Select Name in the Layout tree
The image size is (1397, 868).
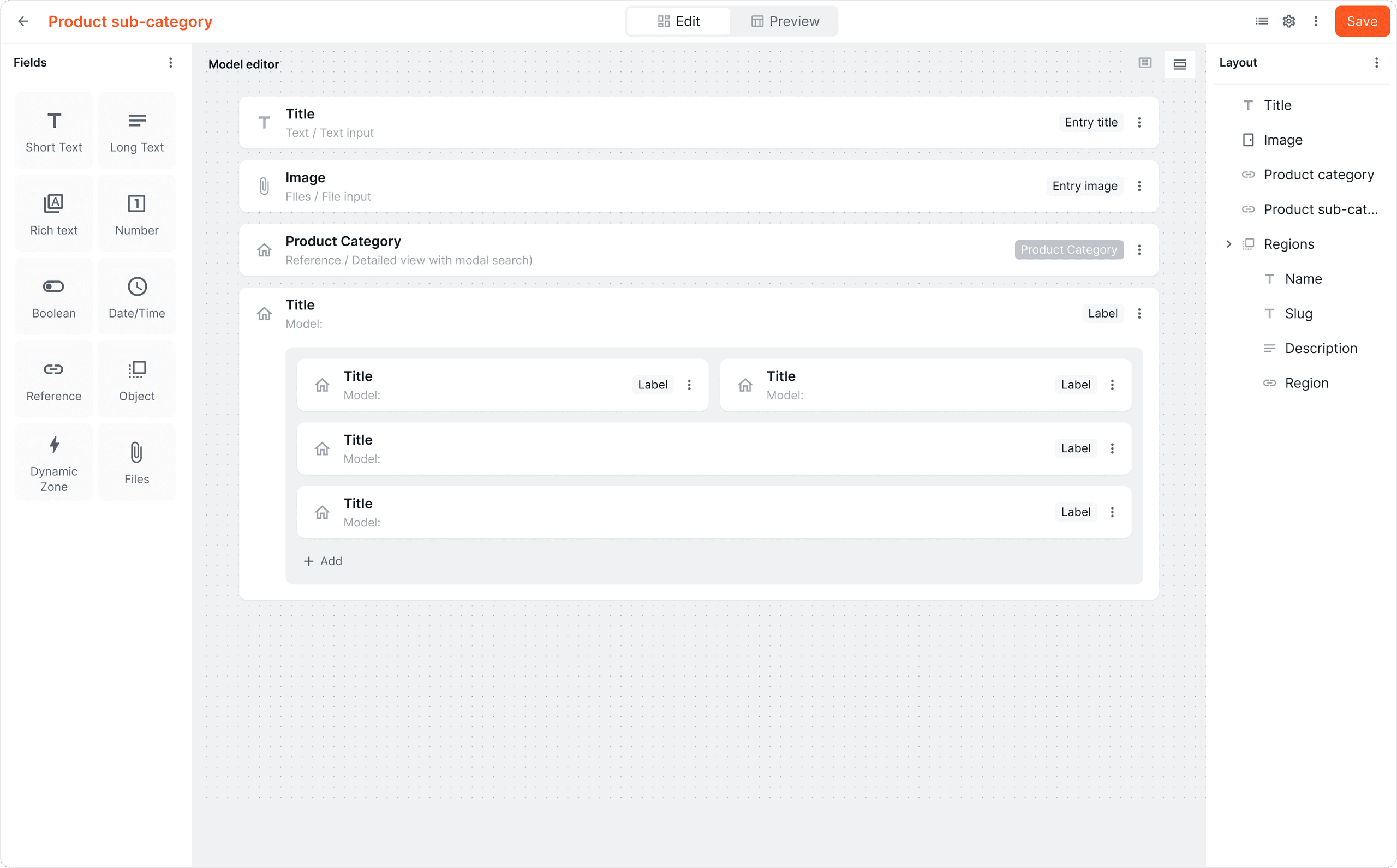coord(1303,279)
